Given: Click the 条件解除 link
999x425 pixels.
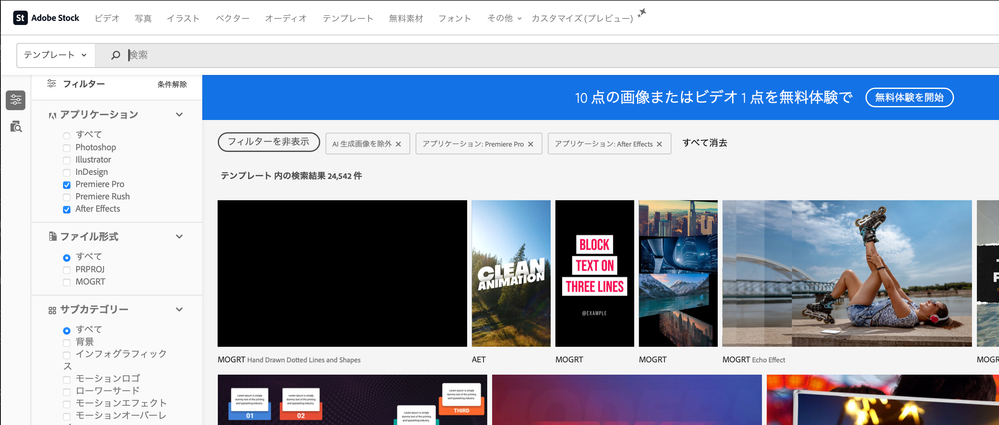Looking at the screenshot, I should pyautogui.click(x=172, y=84).
